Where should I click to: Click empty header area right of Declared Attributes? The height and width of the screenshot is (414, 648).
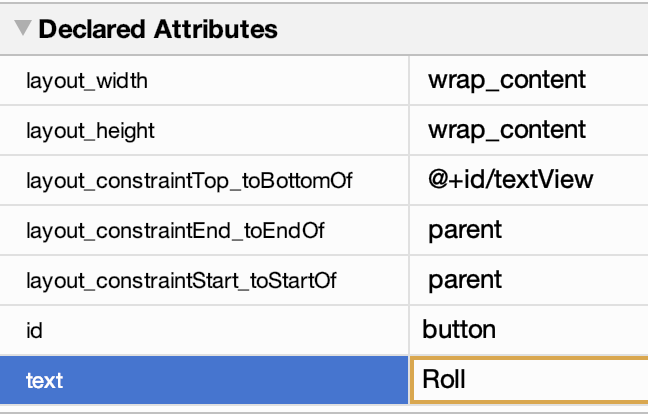pos(460,30)
